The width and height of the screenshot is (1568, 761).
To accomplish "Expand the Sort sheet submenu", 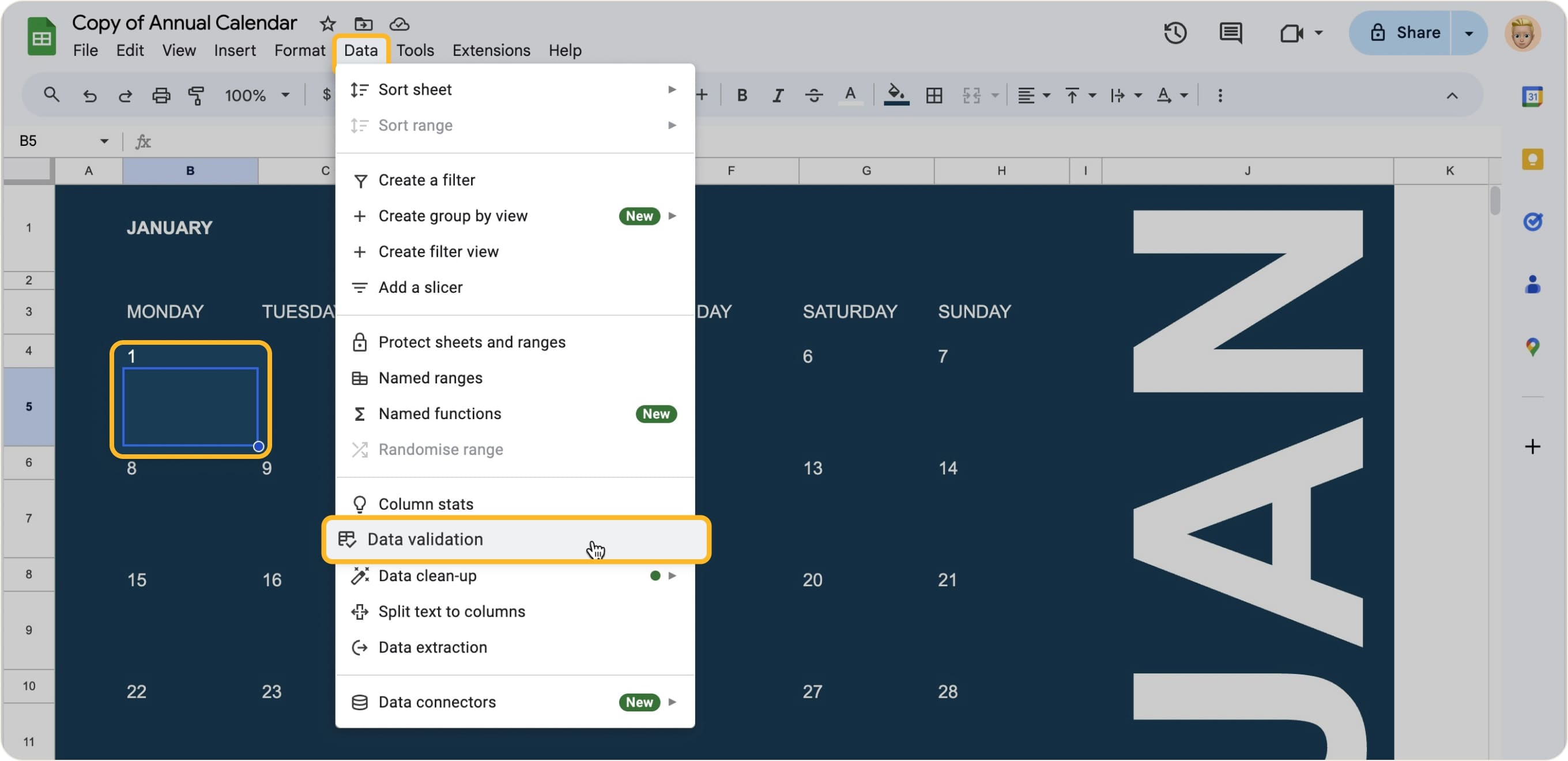I will click(x=672, y=89).
